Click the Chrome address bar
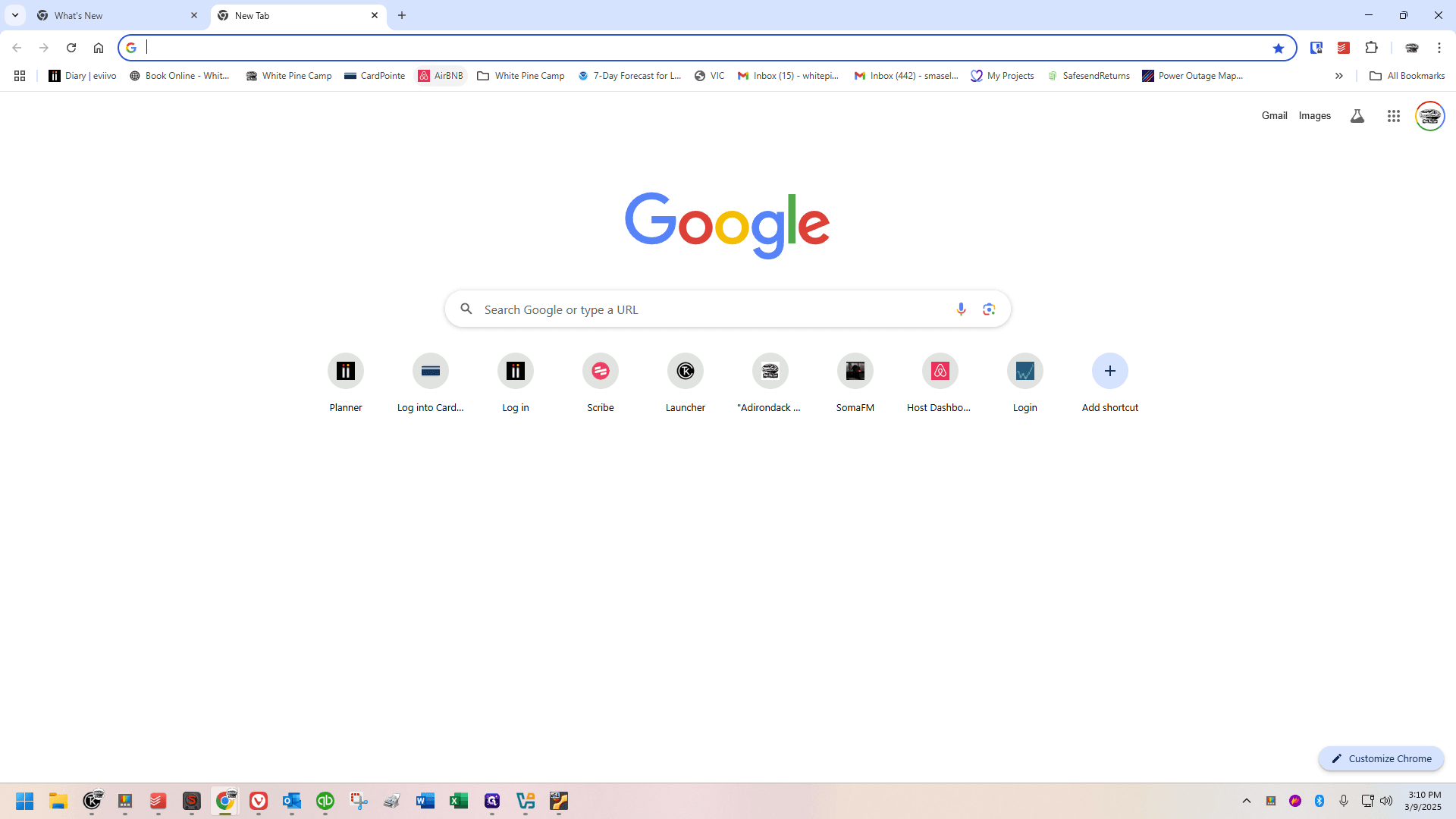The height and width of the screenshot is (819, 1456). pyautogui.click(x=705, y=48)
